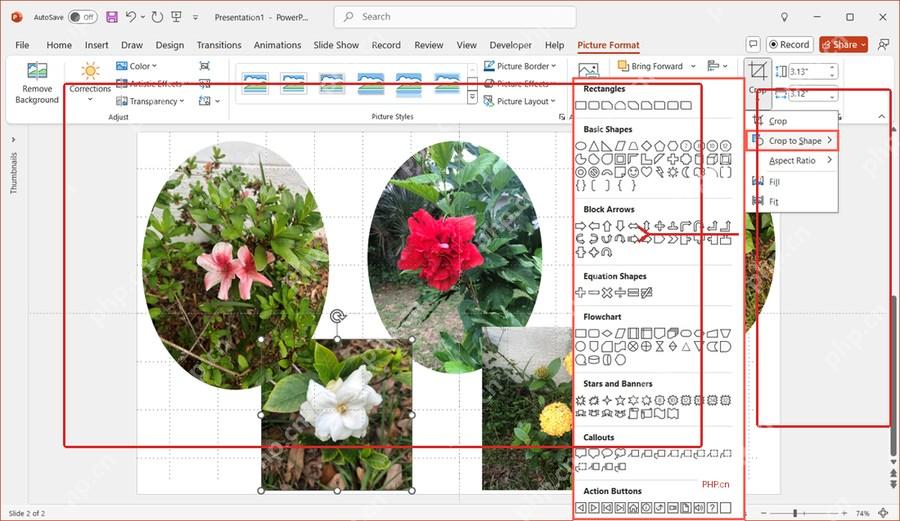Choose the Multiply equation shape
Screen dimensions: 900x521
tap(607, 293)
